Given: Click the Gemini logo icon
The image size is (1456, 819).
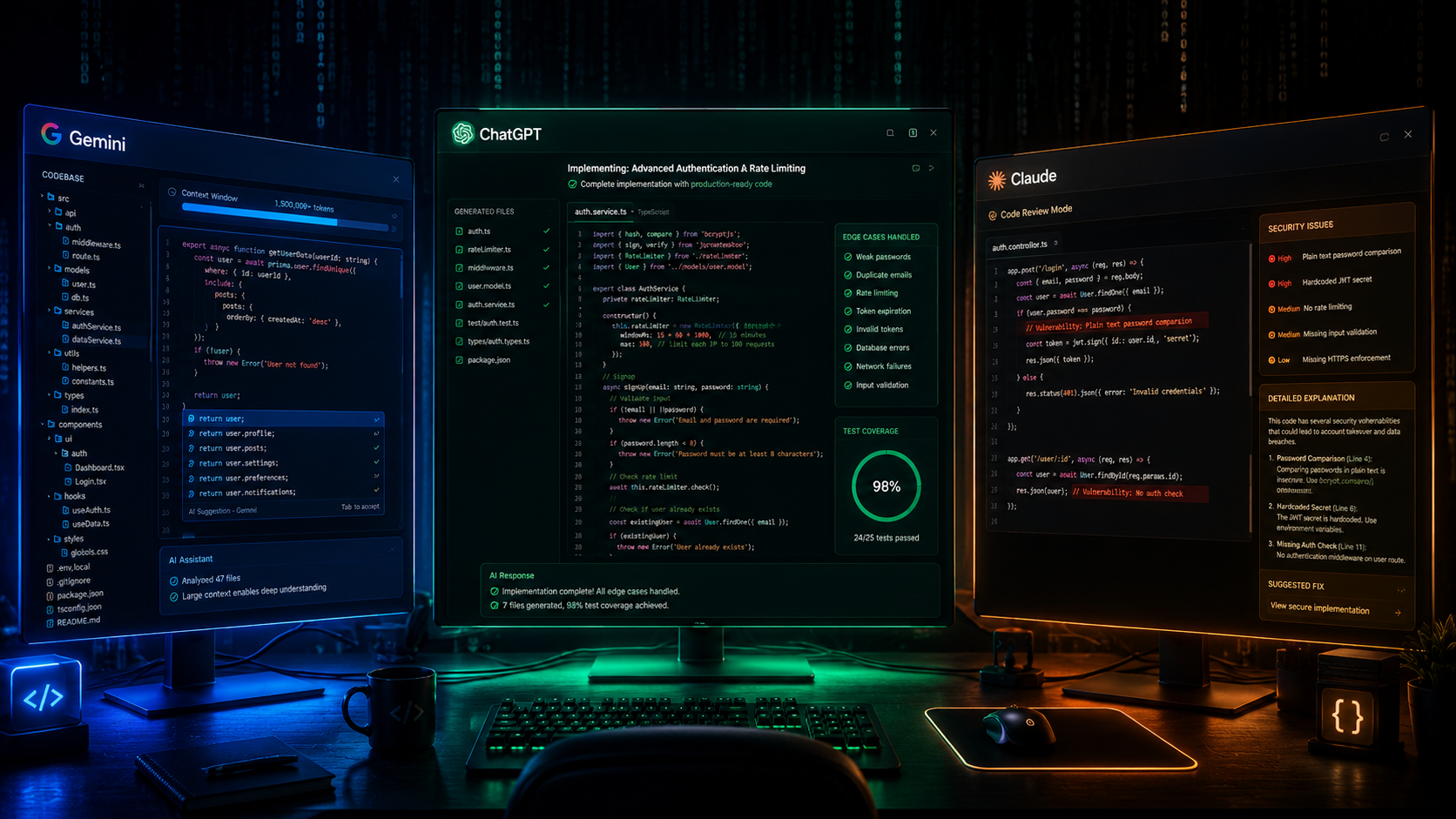Looking at the screenshot, I should [51, 133].
